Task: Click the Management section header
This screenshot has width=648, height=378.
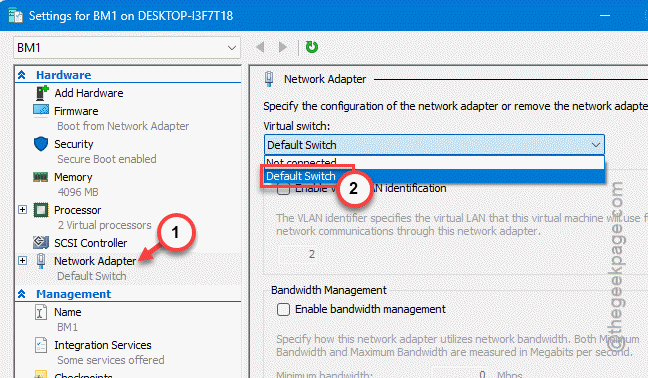Action: pos(74,294)
